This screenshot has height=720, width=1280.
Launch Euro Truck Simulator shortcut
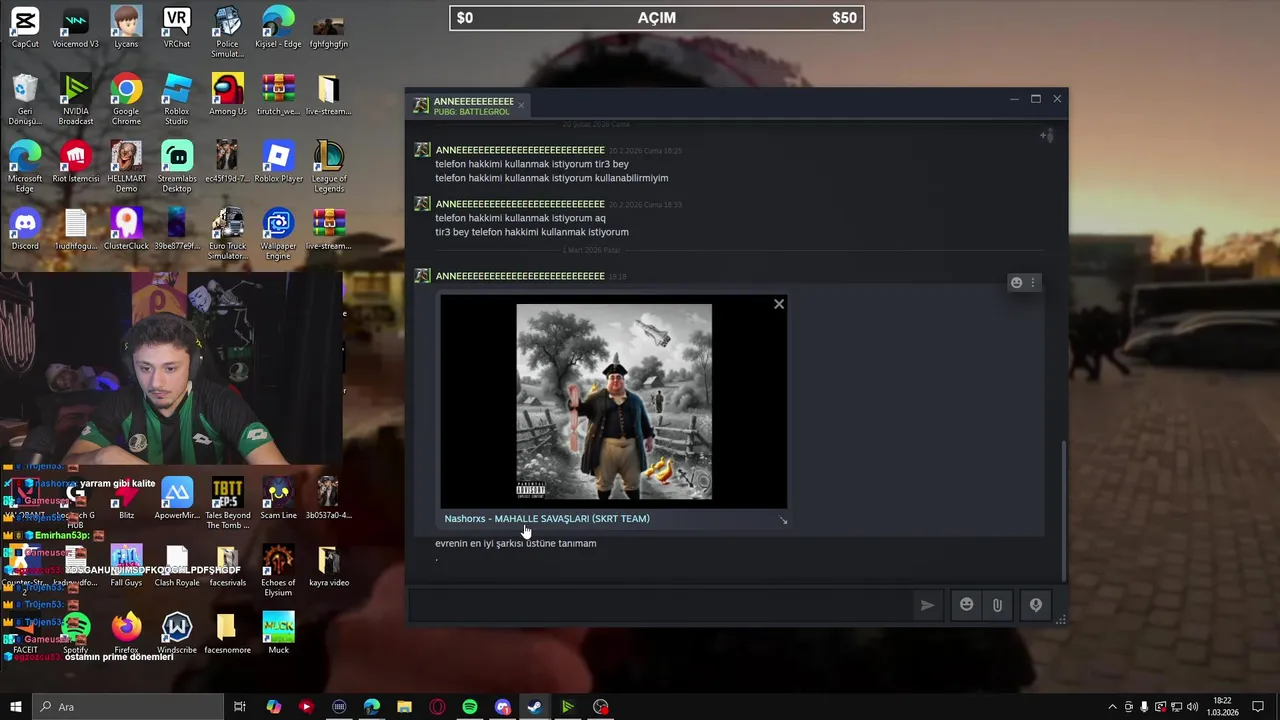[x=228, y=234]
